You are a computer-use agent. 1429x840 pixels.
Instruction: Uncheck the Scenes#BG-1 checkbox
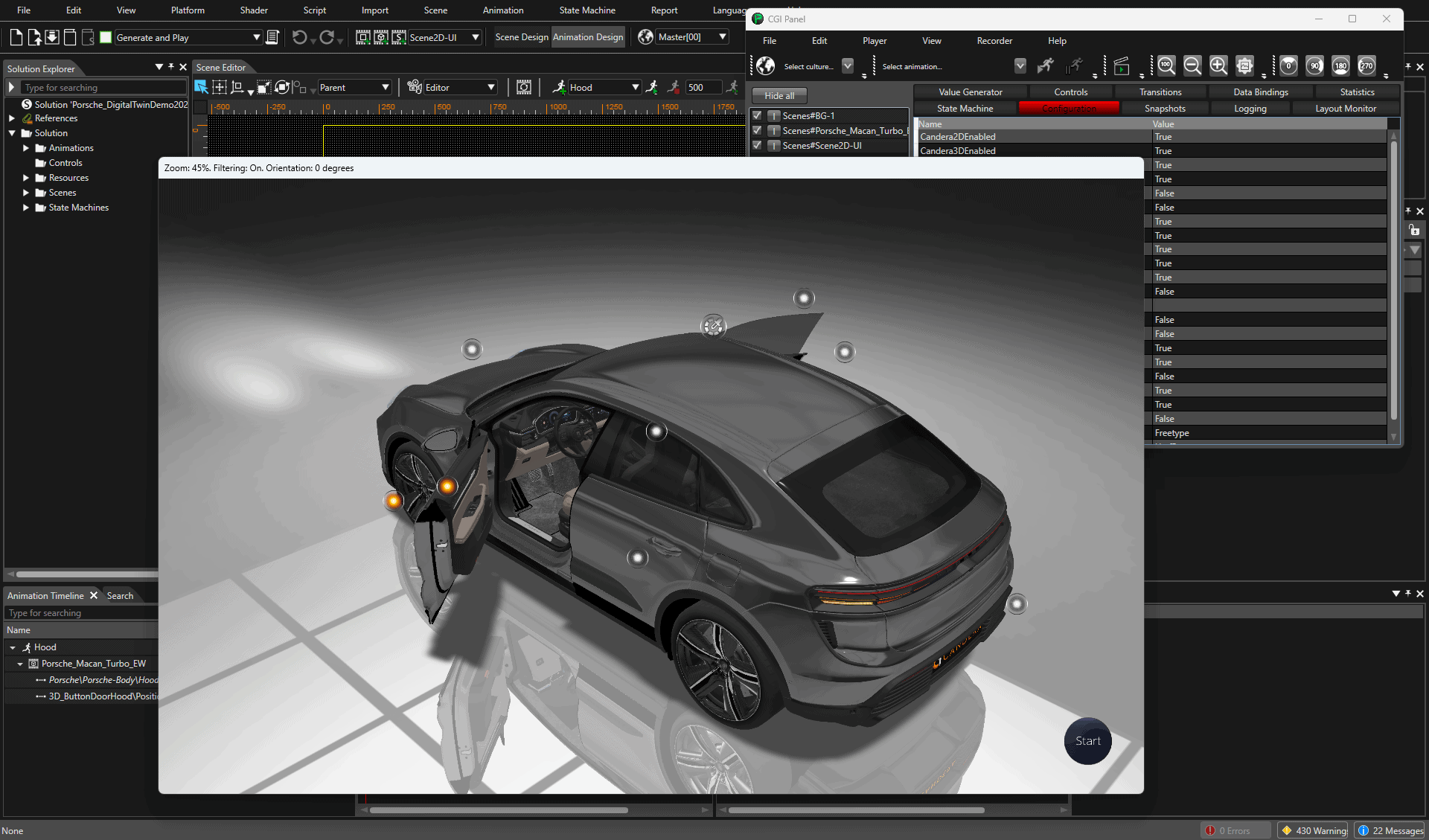tap(757, 115)
